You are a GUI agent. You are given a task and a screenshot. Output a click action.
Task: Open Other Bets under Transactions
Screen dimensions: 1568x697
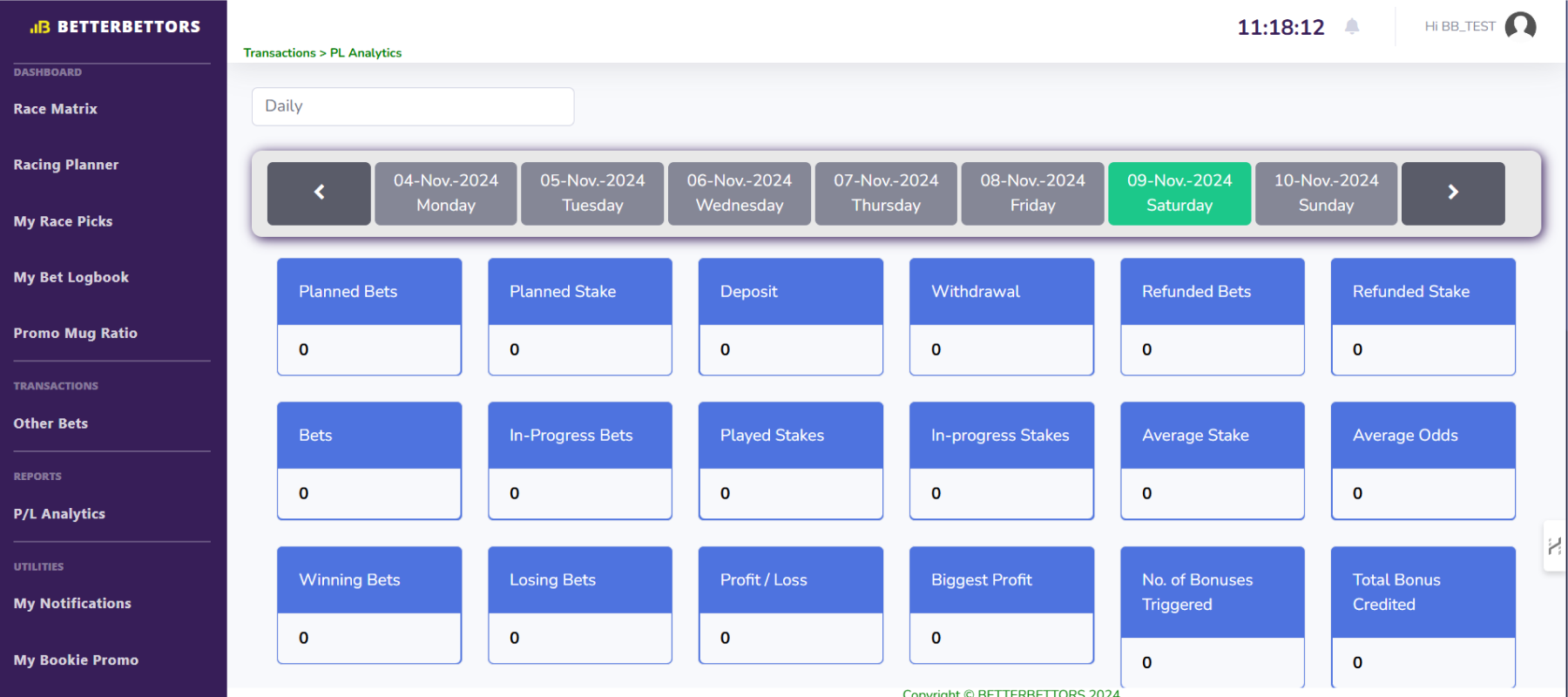[51, 423]
